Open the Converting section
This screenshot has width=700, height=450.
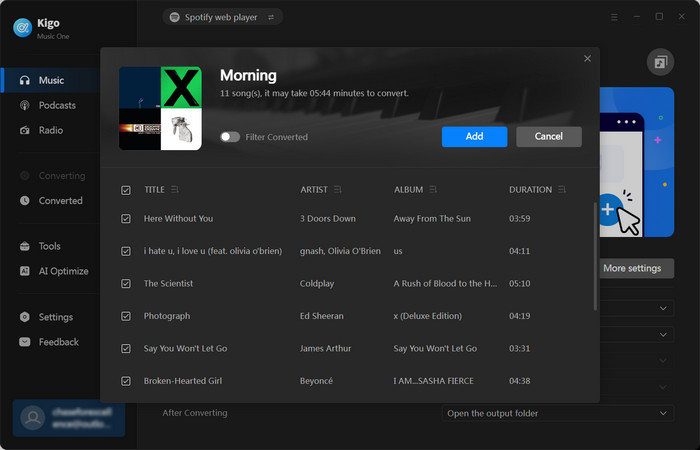62,176
